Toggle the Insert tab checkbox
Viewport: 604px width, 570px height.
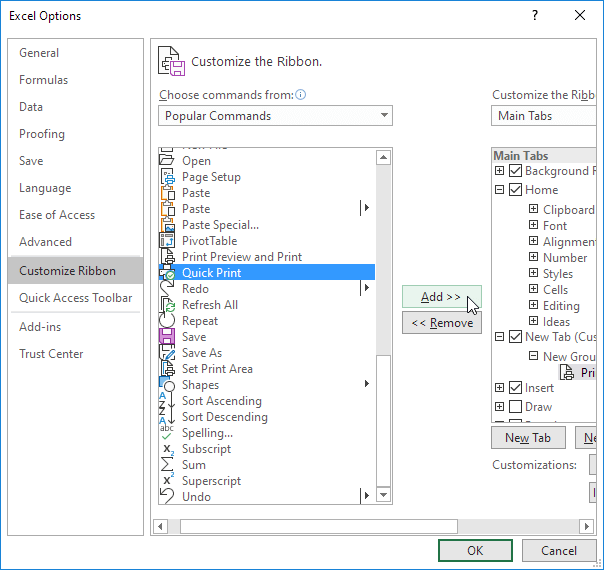click(515, 388)
